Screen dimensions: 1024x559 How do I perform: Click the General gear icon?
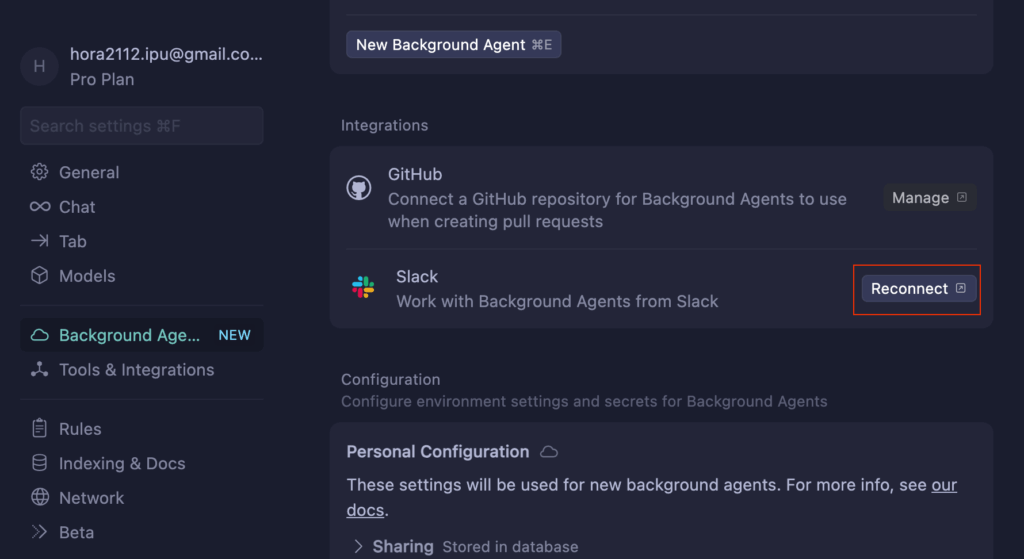click(x=39, y=172)
